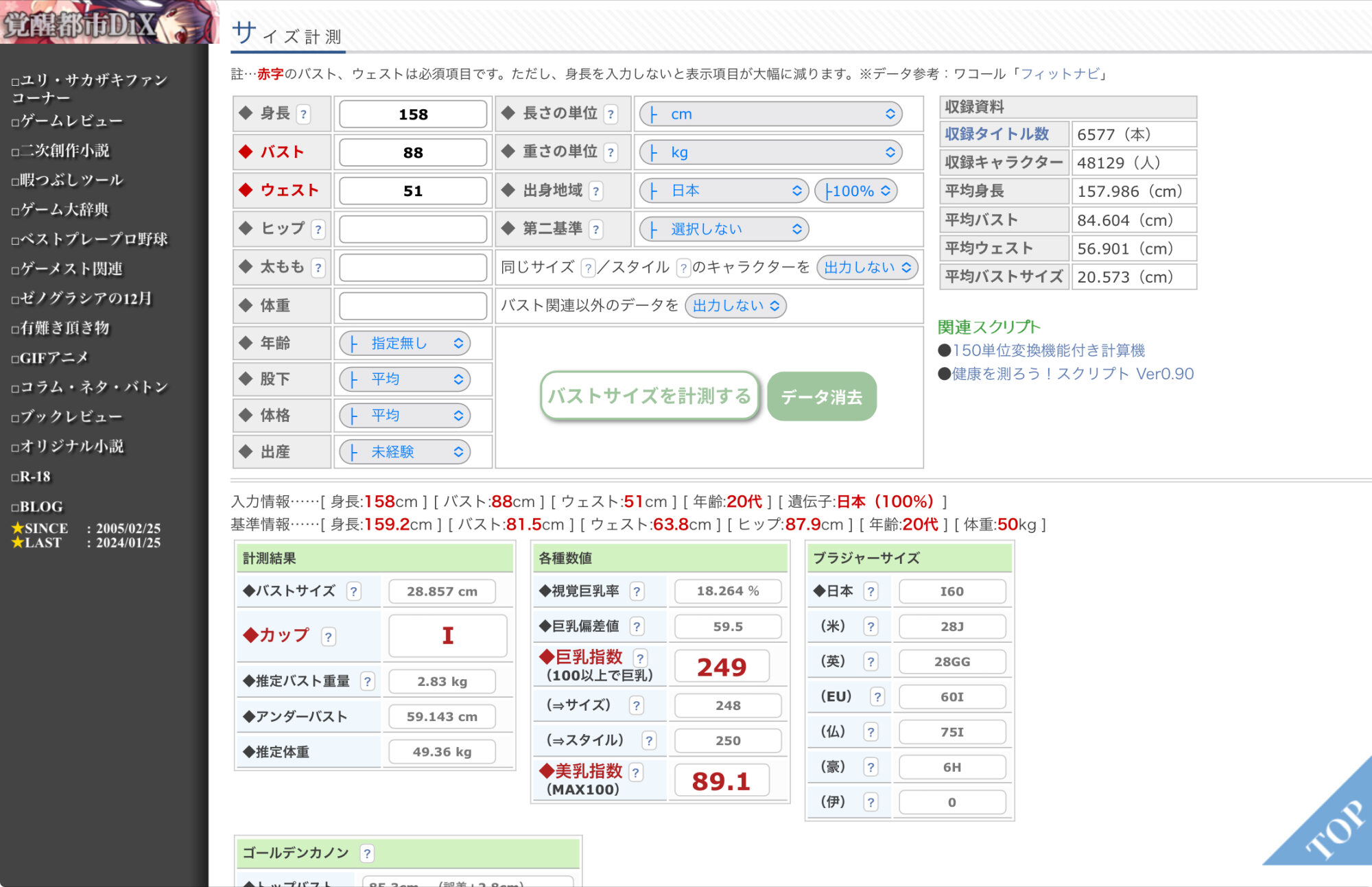Open the 長さの単位 cm dropdown
Viewport: 1372px width, 887px height.
770,114
